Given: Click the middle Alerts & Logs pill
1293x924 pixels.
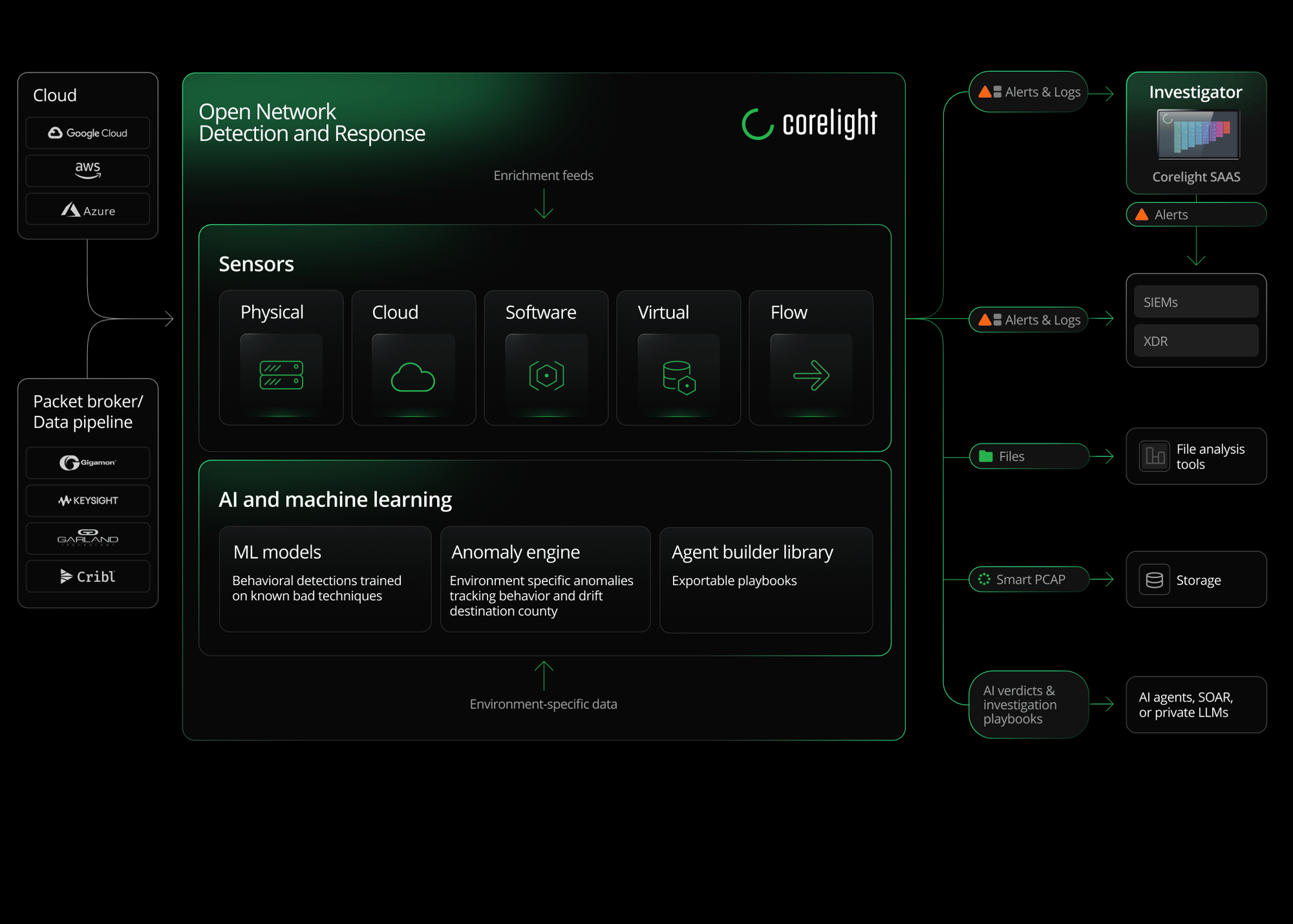Looking at the screenshot, I should click(1029, 319).
